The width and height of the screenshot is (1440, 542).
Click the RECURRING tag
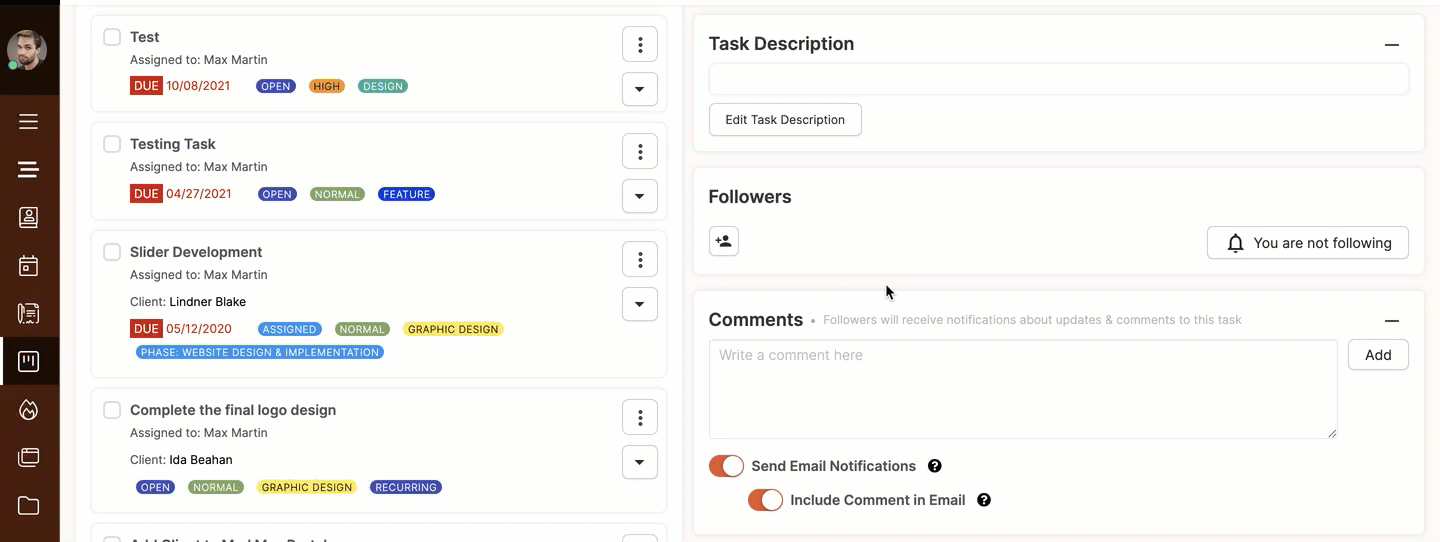click(x=406, y=487)
